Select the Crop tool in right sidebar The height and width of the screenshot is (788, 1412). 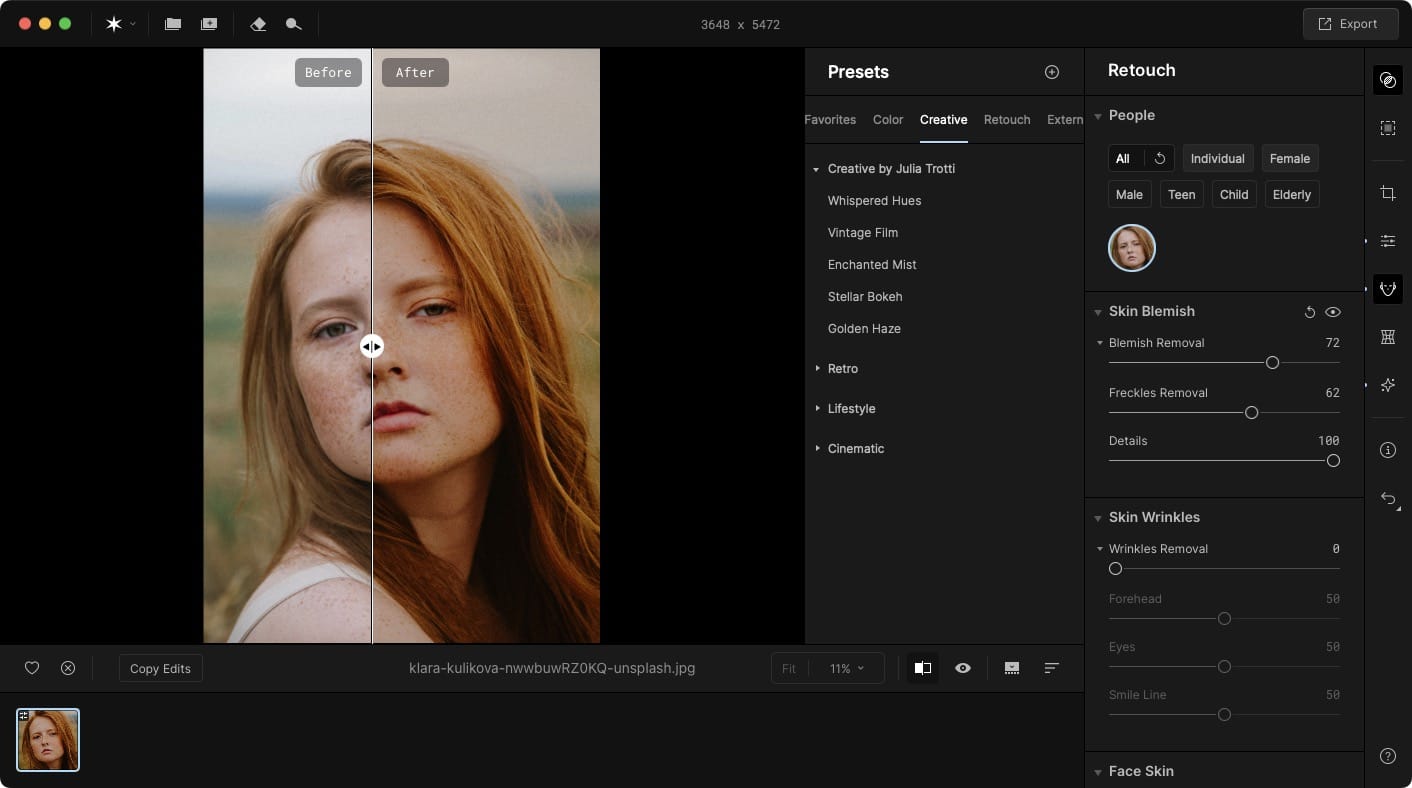tap(1387, 193)
